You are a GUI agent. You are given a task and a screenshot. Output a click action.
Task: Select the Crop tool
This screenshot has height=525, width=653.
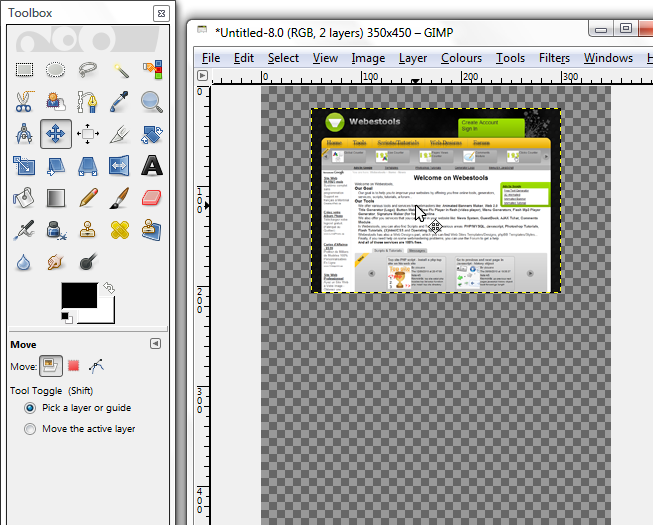(120, 134)
